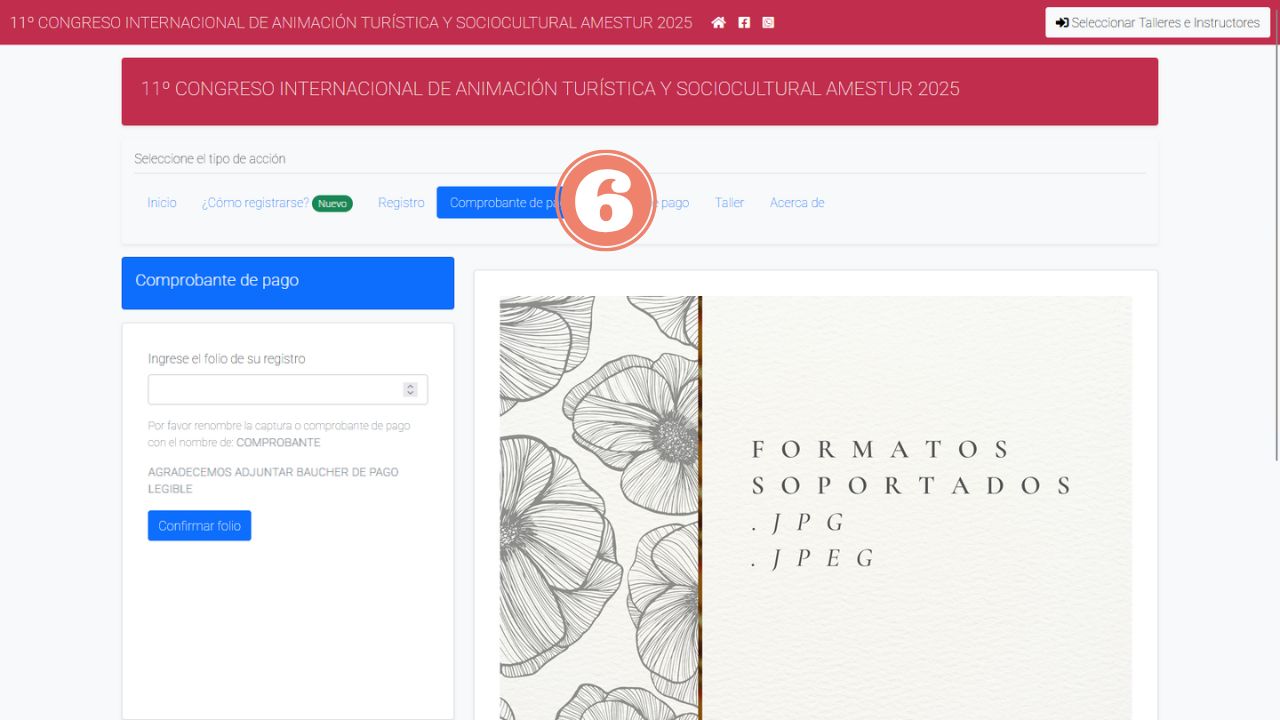Click the congress title in the top navbar
Viewport: 1280px width, 720px height.
click(x=351, y=22)
